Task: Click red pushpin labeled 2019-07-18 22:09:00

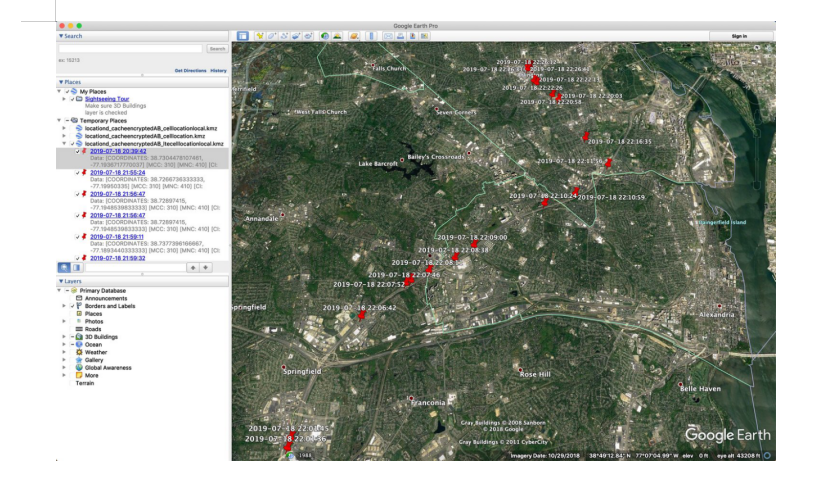Action: [x=474, y=244]
